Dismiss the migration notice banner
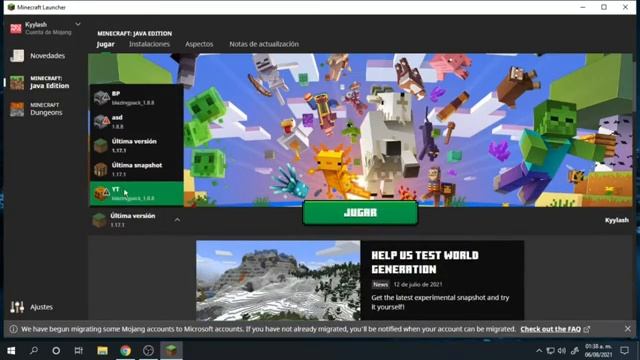The image size is (640, 360). coord(628,329)
